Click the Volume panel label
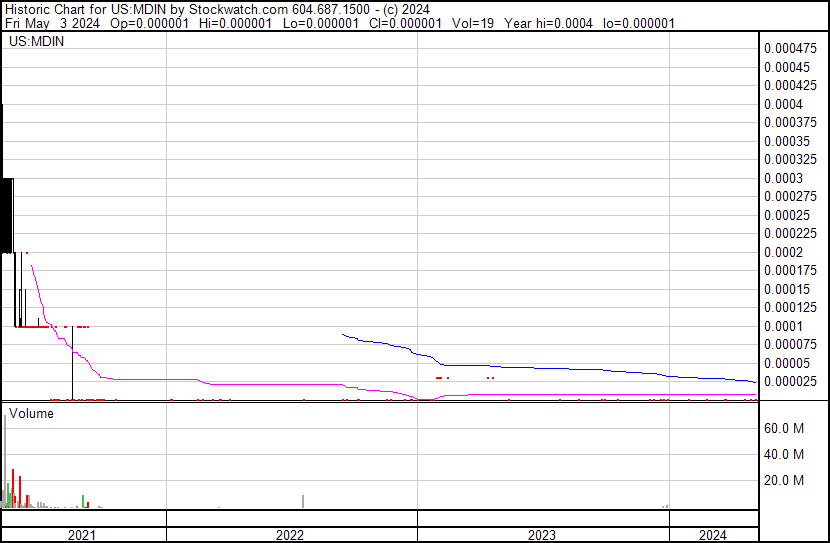Viewport: 830px width, 543px height. coord(31,413)
